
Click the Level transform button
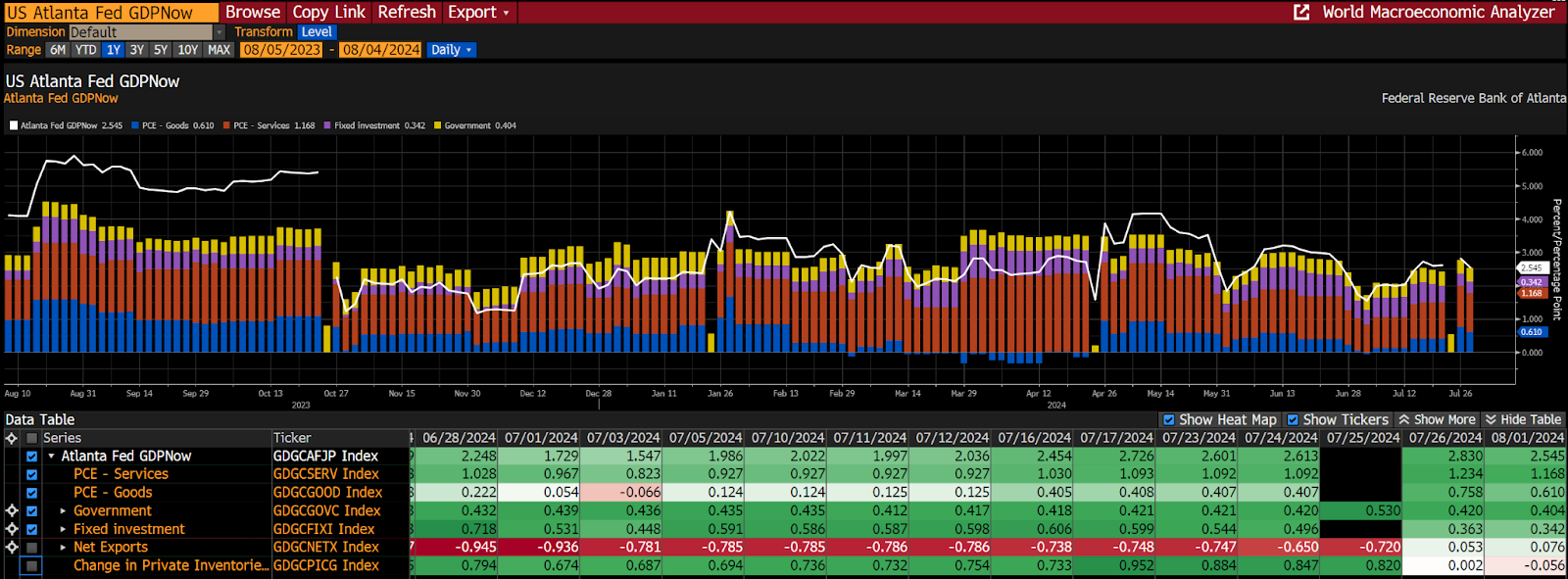coord(317,32)
